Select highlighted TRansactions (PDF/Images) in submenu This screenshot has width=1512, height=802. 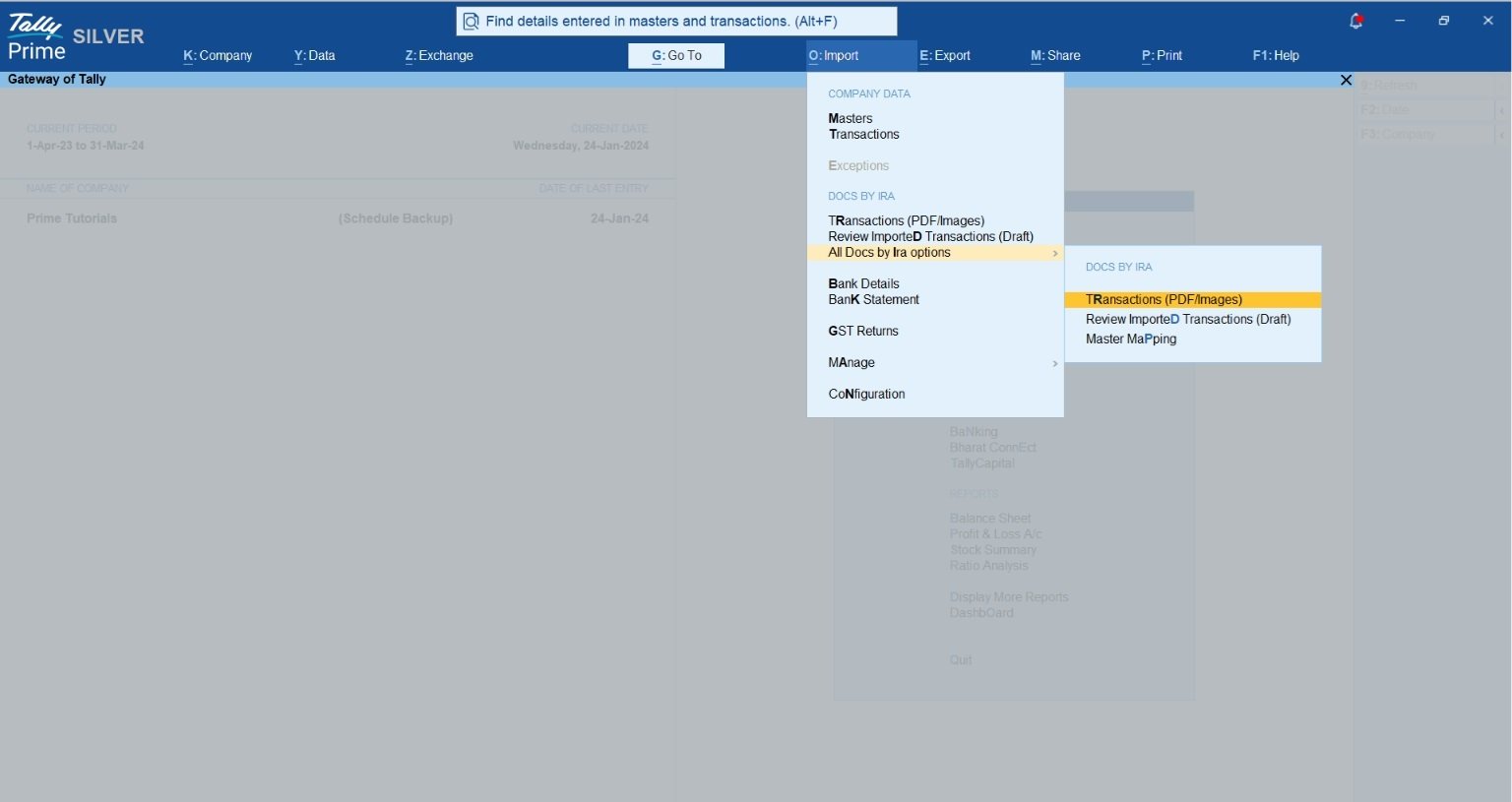coord(1193,300)
